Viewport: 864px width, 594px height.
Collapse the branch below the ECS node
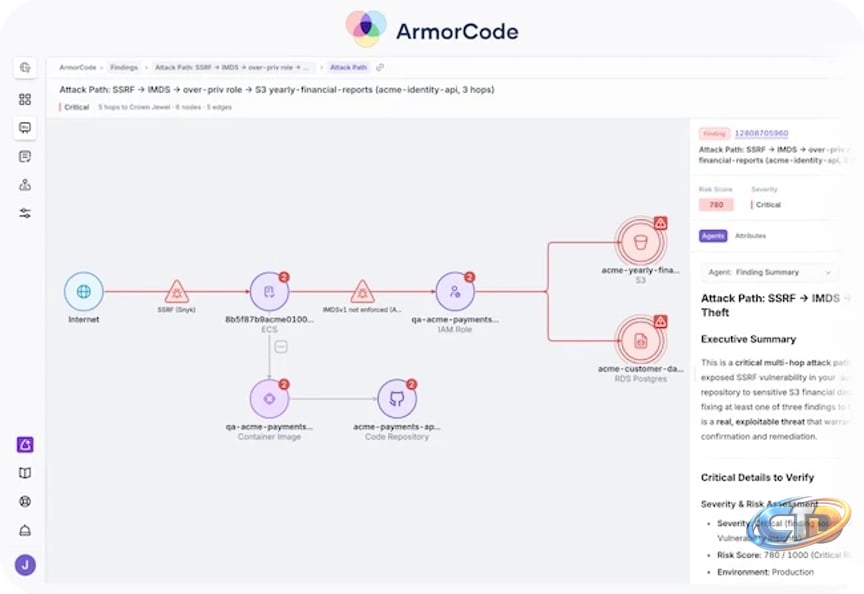(281, 347)
